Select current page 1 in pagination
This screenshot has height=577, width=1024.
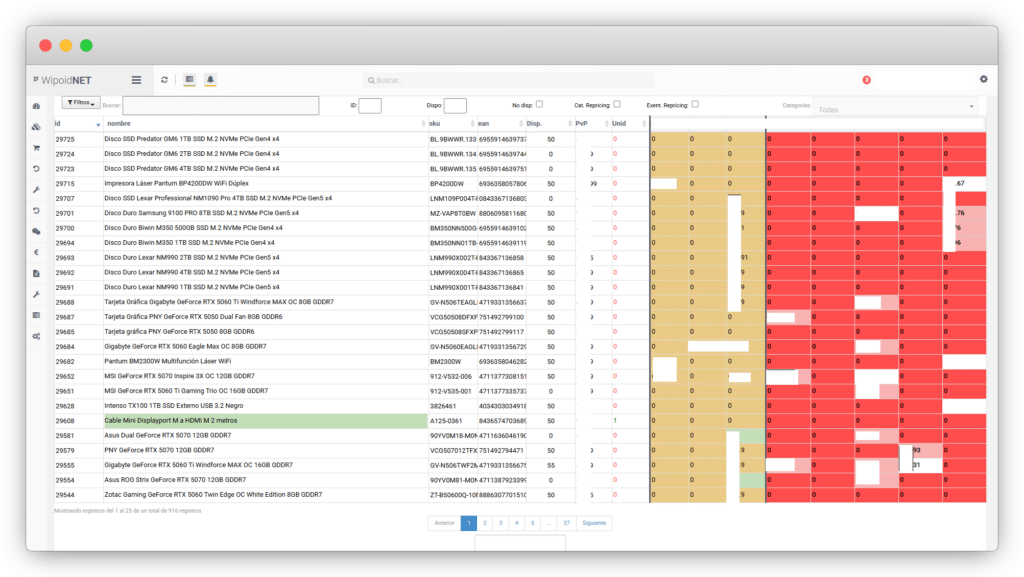coord(469,523)
